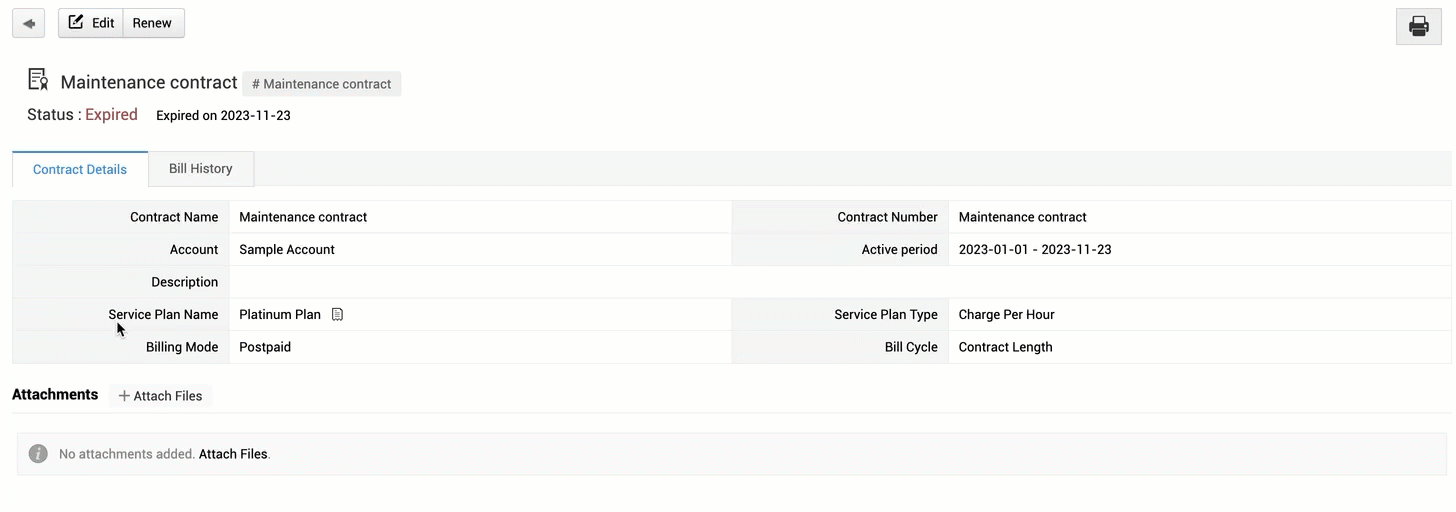Open the Bill History tab

click(201, 169)
